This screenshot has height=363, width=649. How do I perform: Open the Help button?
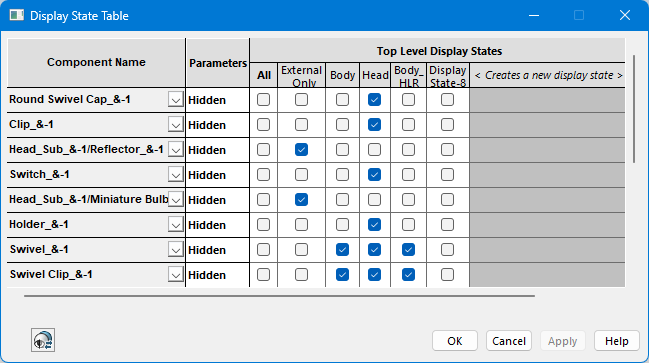coord(617,341)
